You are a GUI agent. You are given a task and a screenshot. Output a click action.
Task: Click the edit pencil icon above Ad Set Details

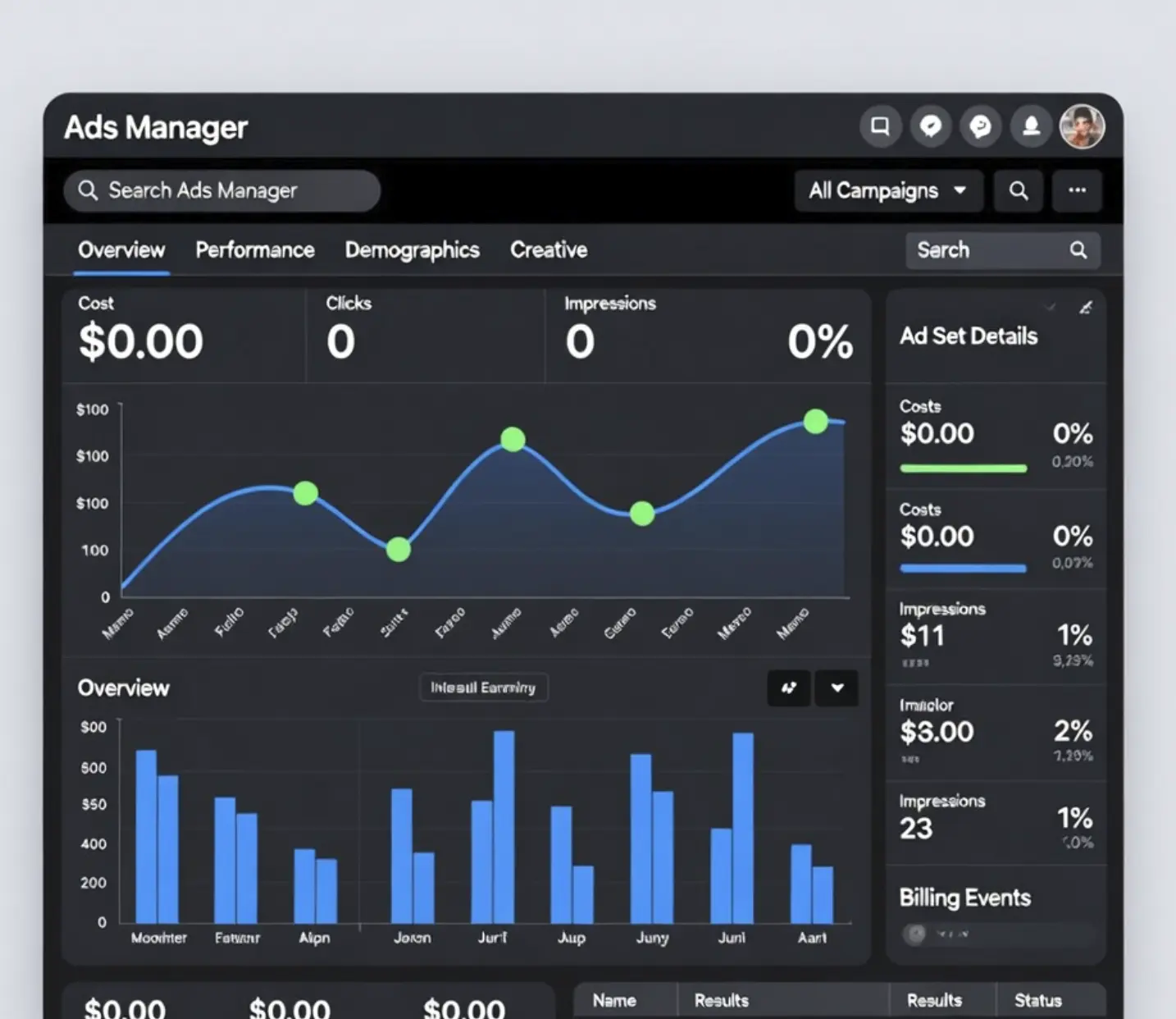click(1086, 308)
